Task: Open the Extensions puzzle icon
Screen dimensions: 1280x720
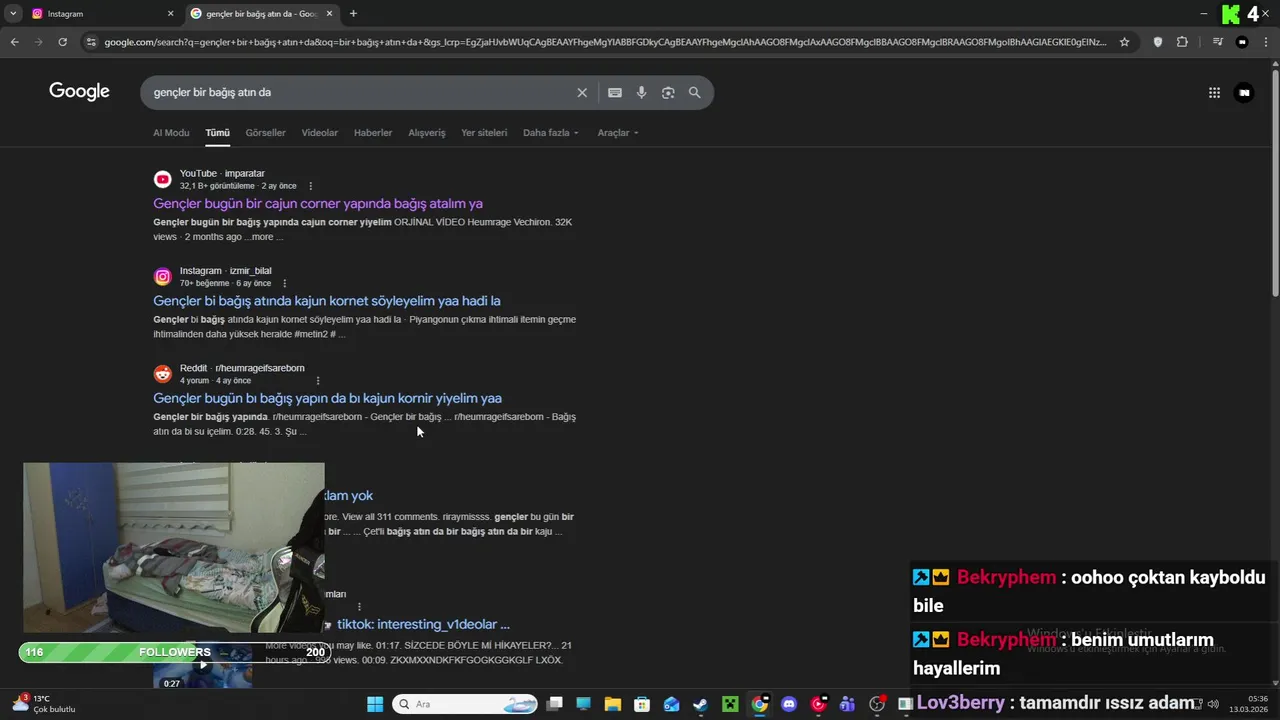Action: click(x=1182, y=42)
